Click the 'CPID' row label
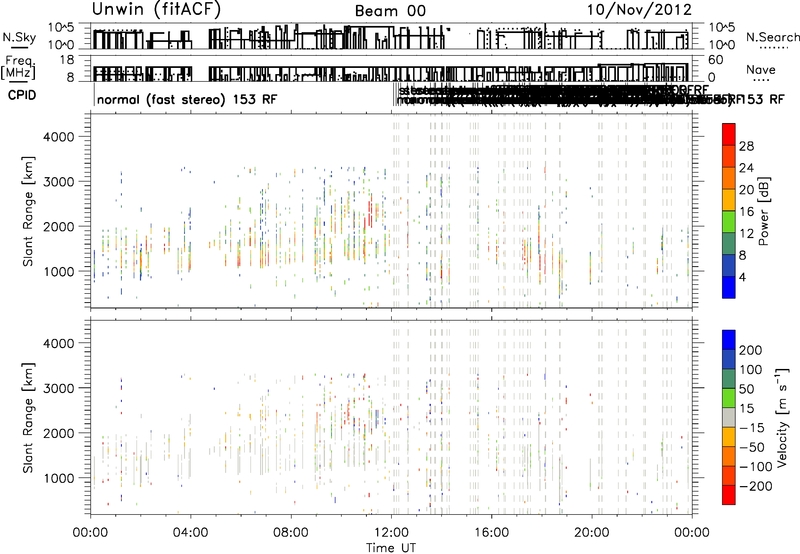Screen dimensions: 800x554 tap(22, 95)
